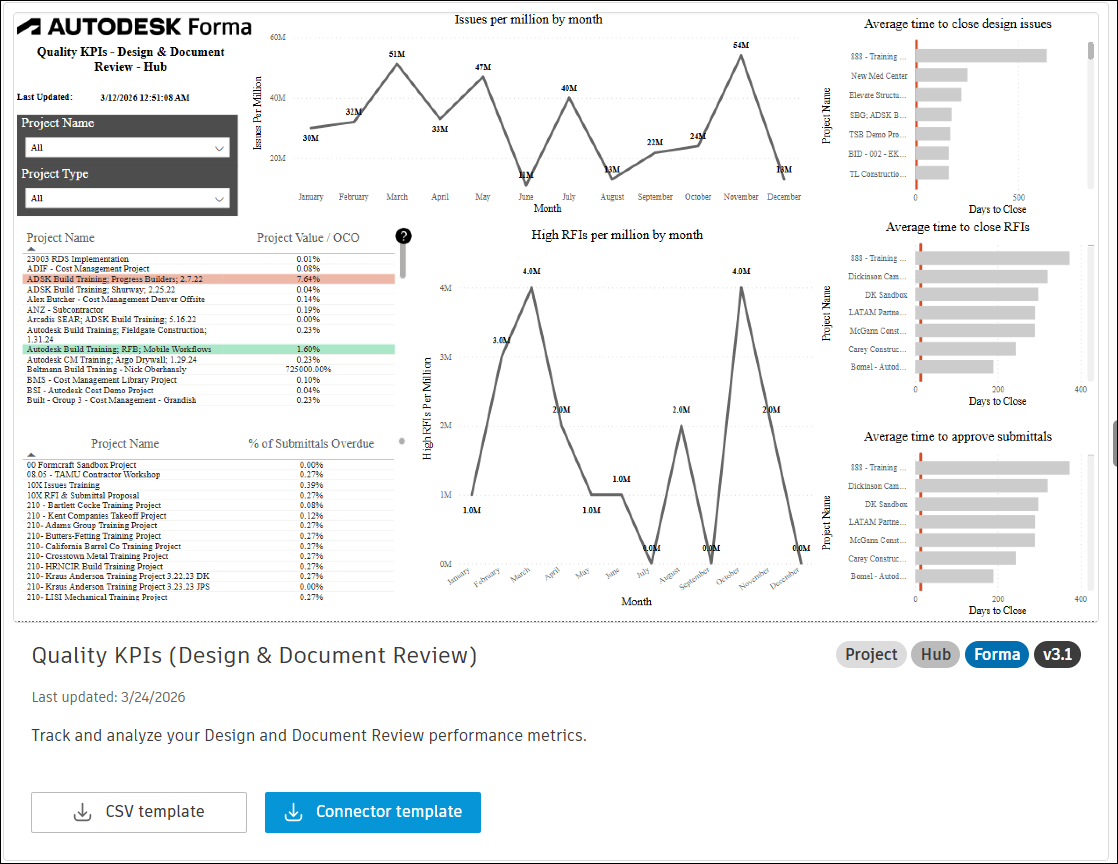Click the 7.64% value cell
The height and width of the screenshot is (864, 1118).
pos(308,279)
